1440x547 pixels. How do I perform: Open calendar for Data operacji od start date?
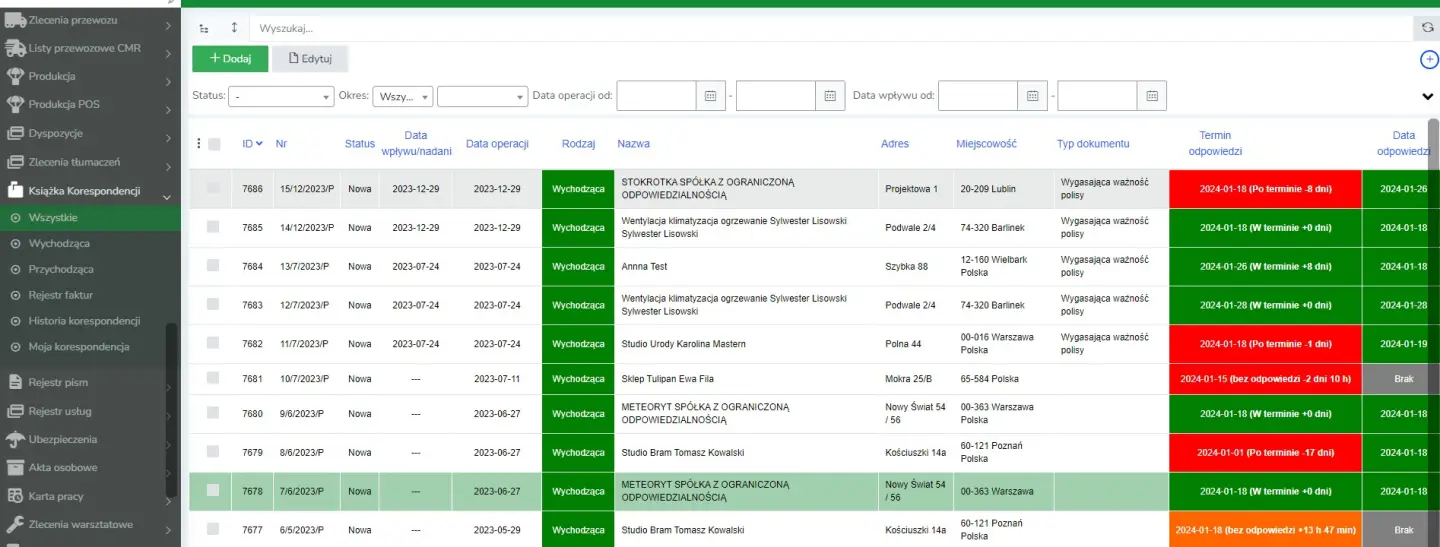point(711,96)
